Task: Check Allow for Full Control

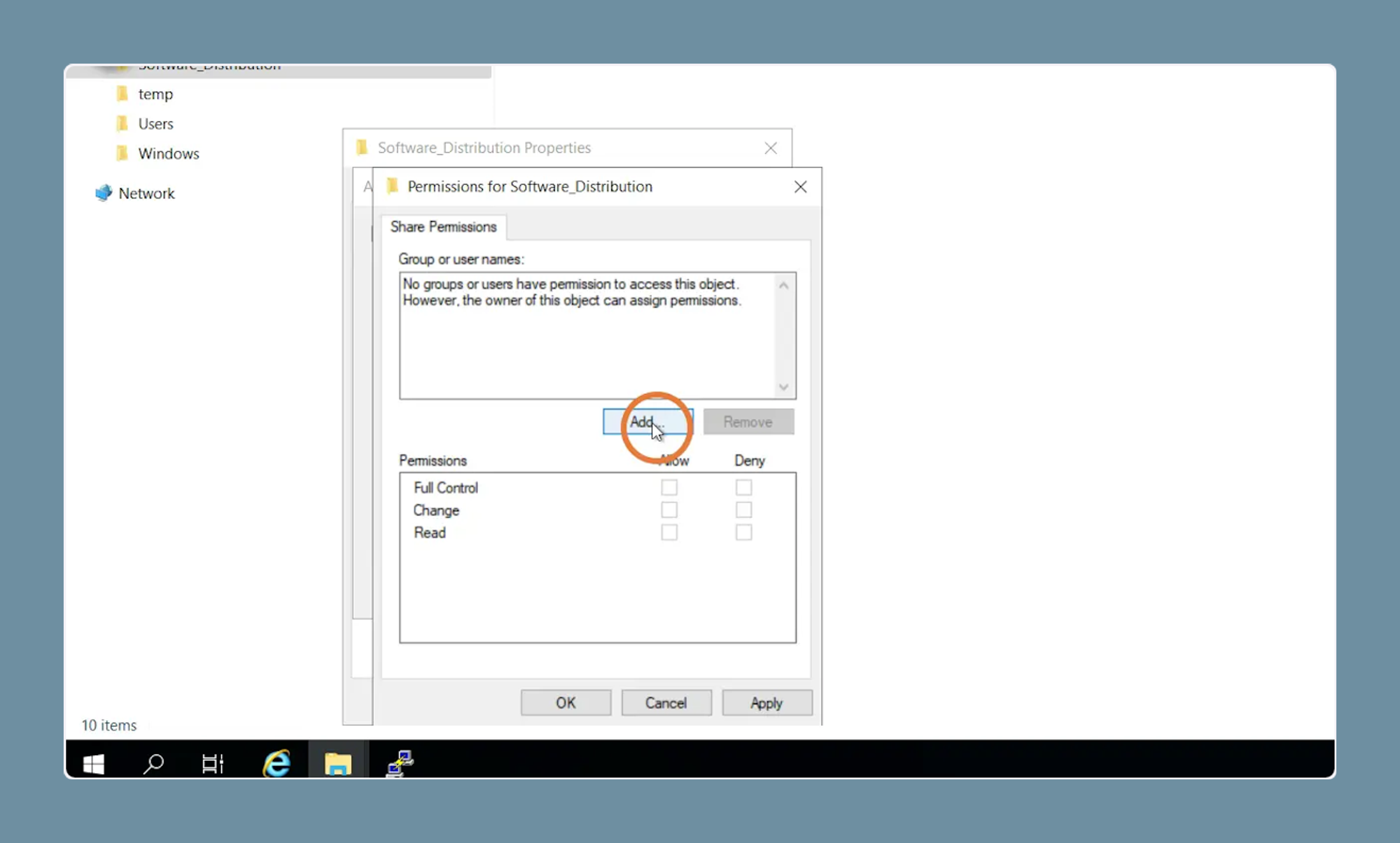Action: 669,487
